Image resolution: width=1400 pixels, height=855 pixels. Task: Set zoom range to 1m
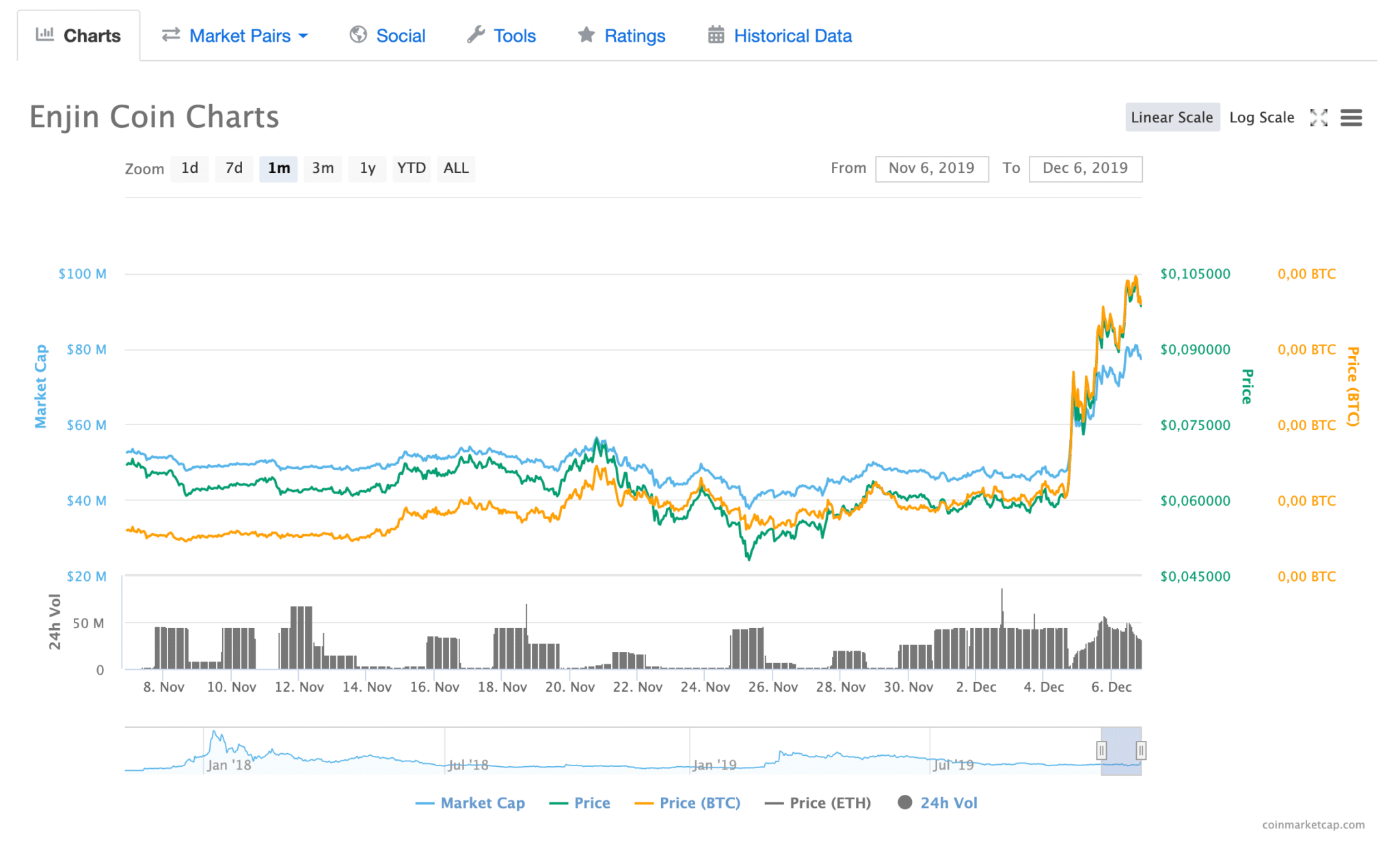click(278, 168)
